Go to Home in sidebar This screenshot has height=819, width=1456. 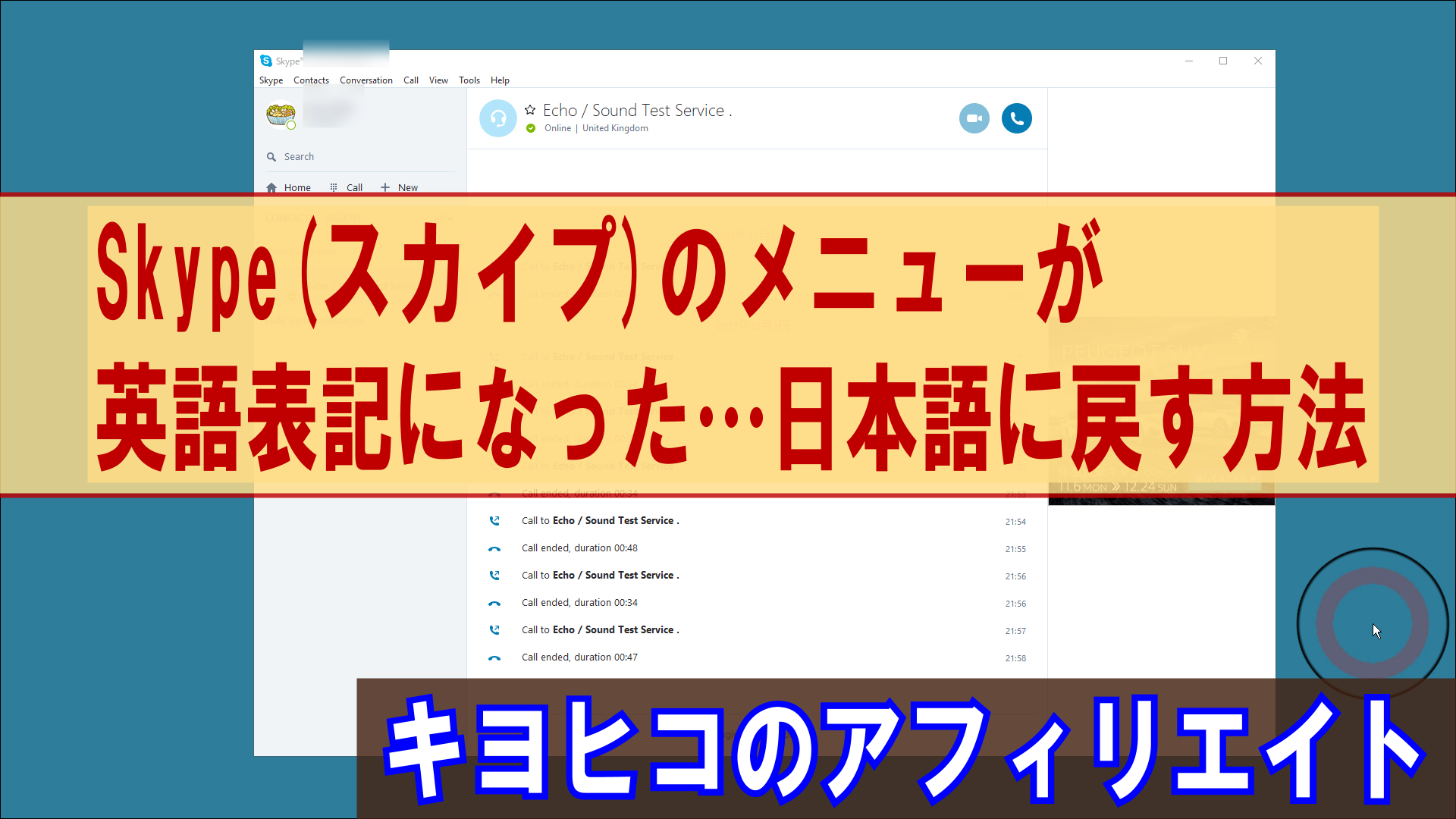coord(297,188)
